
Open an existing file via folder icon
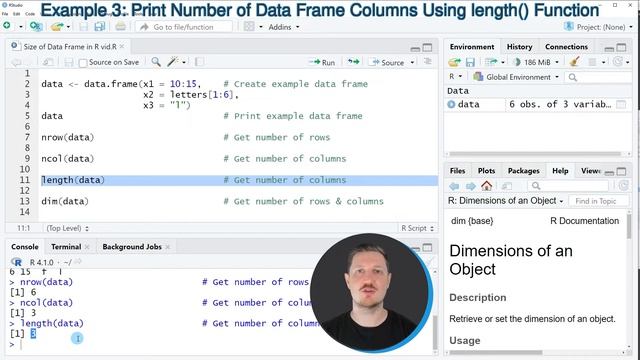tap(57, 27)
